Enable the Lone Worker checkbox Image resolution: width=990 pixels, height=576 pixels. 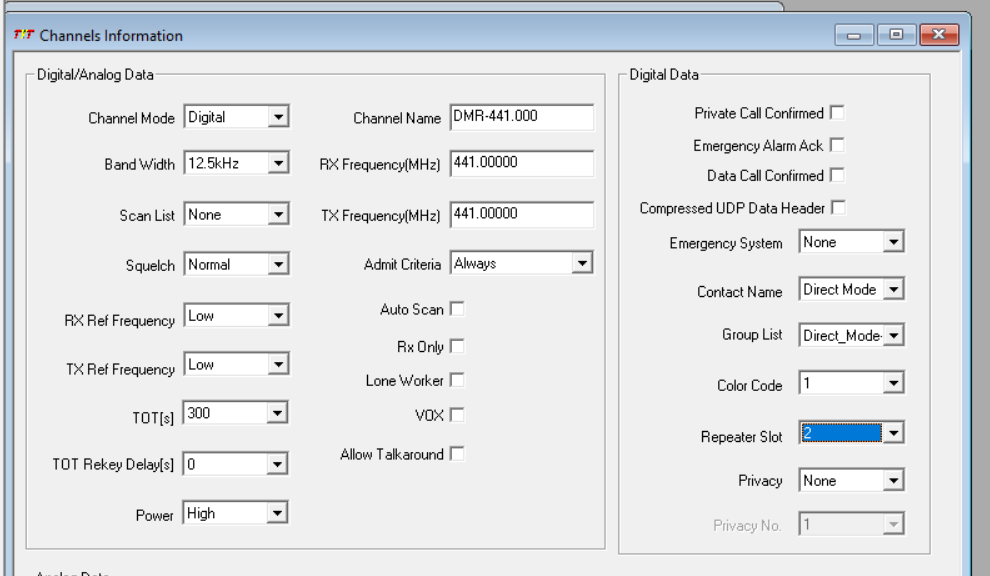(457, 380)
